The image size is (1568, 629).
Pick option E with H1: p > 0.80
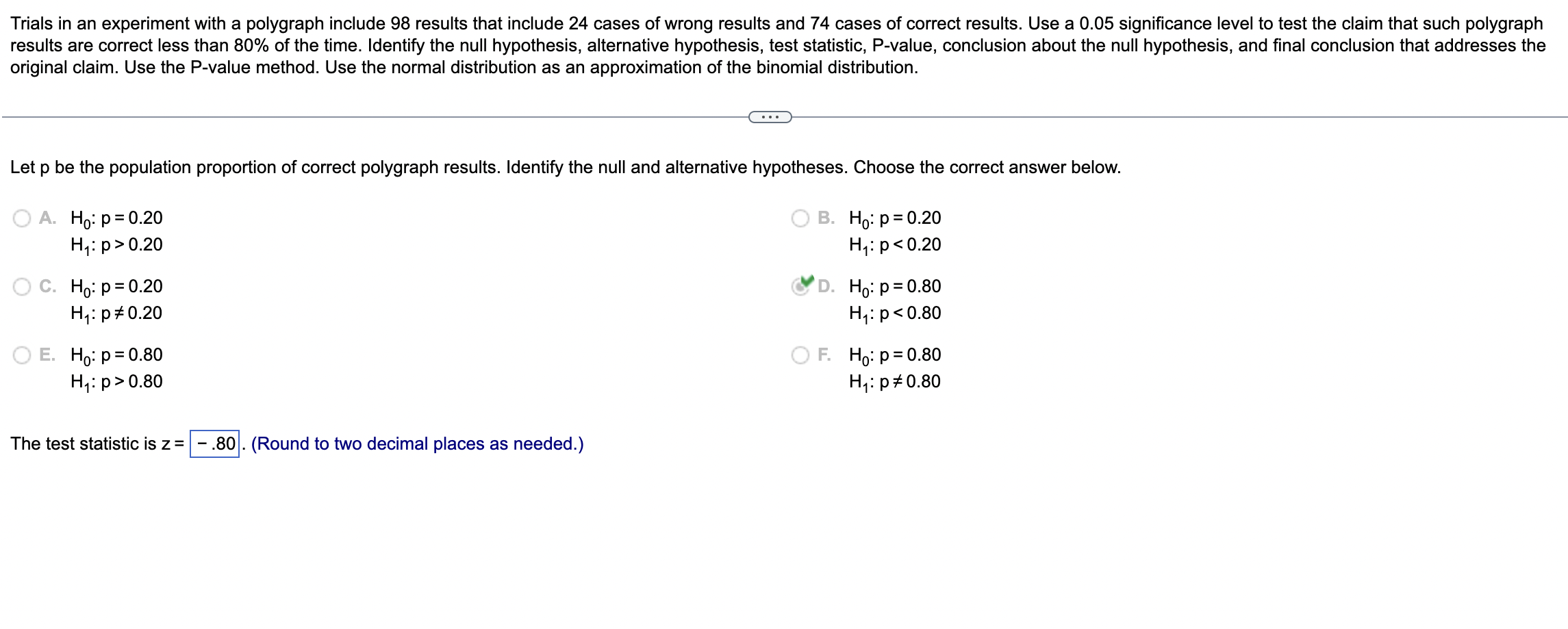point(21,355)
